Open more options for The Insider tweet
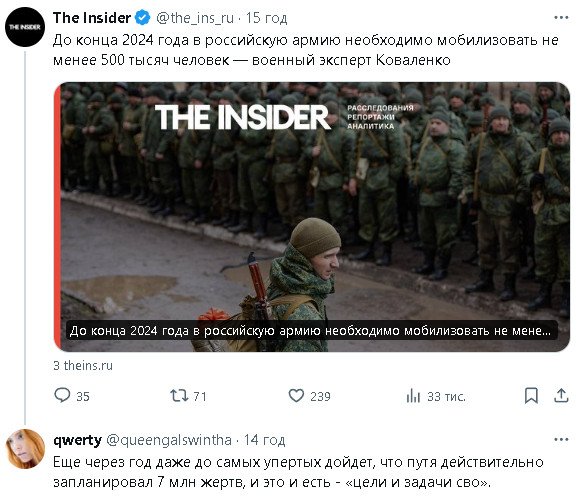The height and width of the screenshot is (498, 581). pos(561,17)
